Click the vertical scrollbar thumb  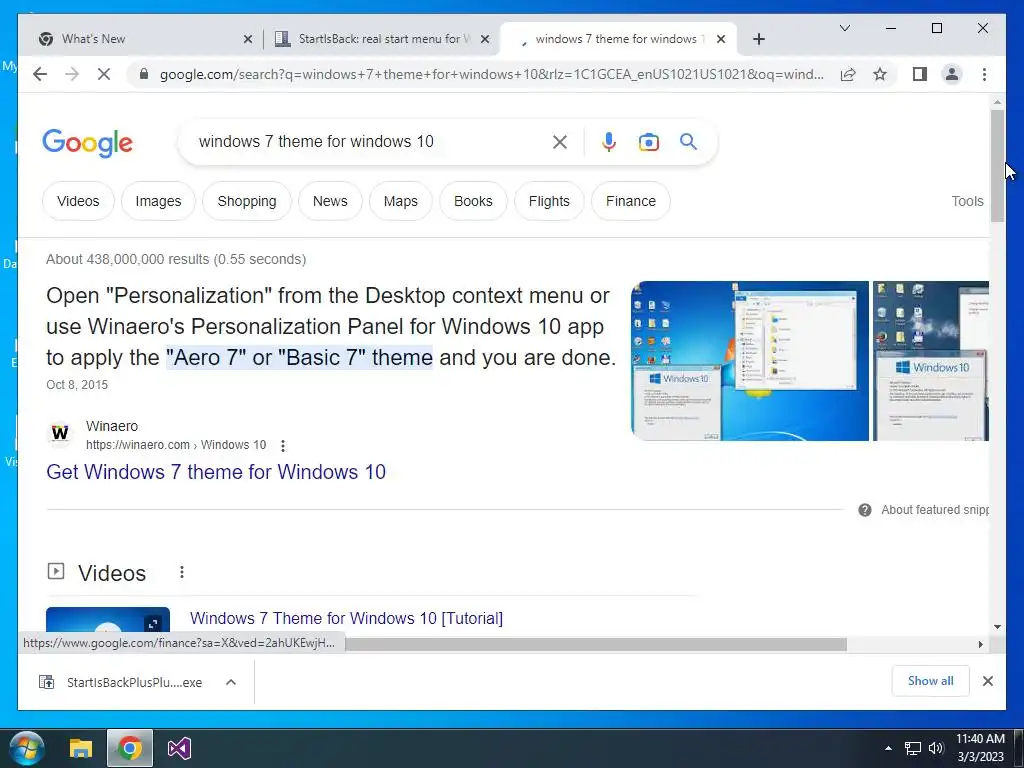tap(997, 166)
